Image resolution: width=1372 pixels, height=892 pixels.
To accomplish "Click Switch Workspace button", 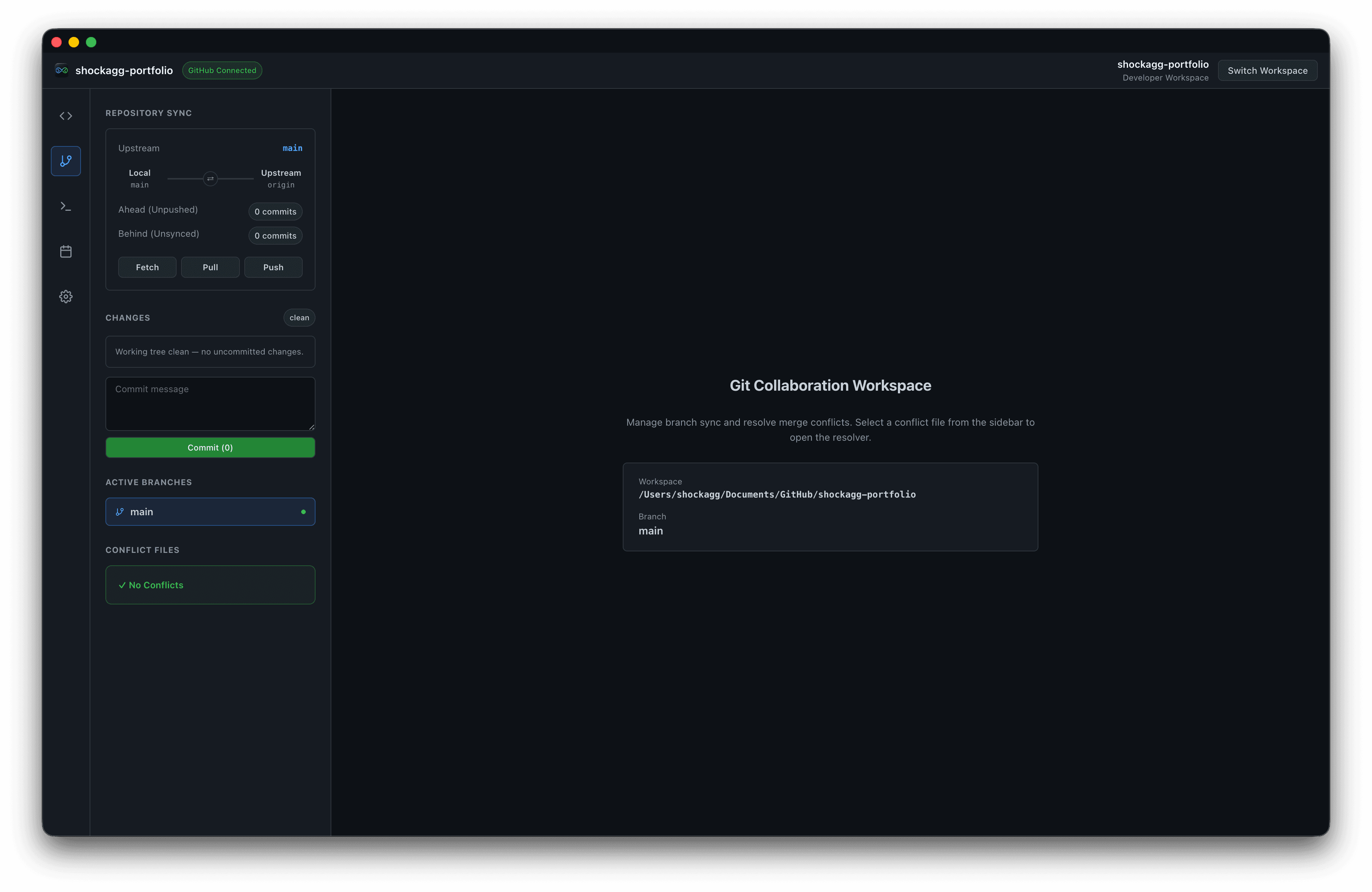I will (1268, 70).
